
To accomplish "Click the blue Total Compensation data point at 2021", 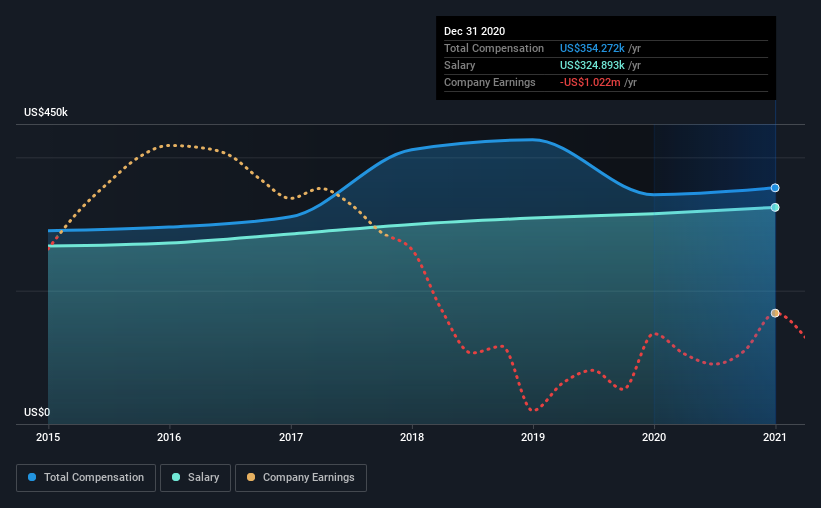I will tap(775, 188).
